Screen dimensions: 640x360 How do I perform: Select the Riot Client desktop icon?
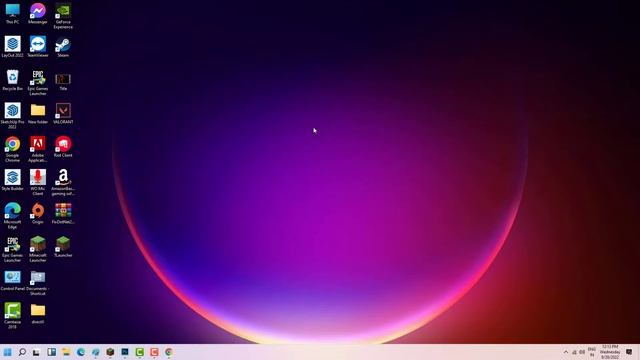coord(63,147)
